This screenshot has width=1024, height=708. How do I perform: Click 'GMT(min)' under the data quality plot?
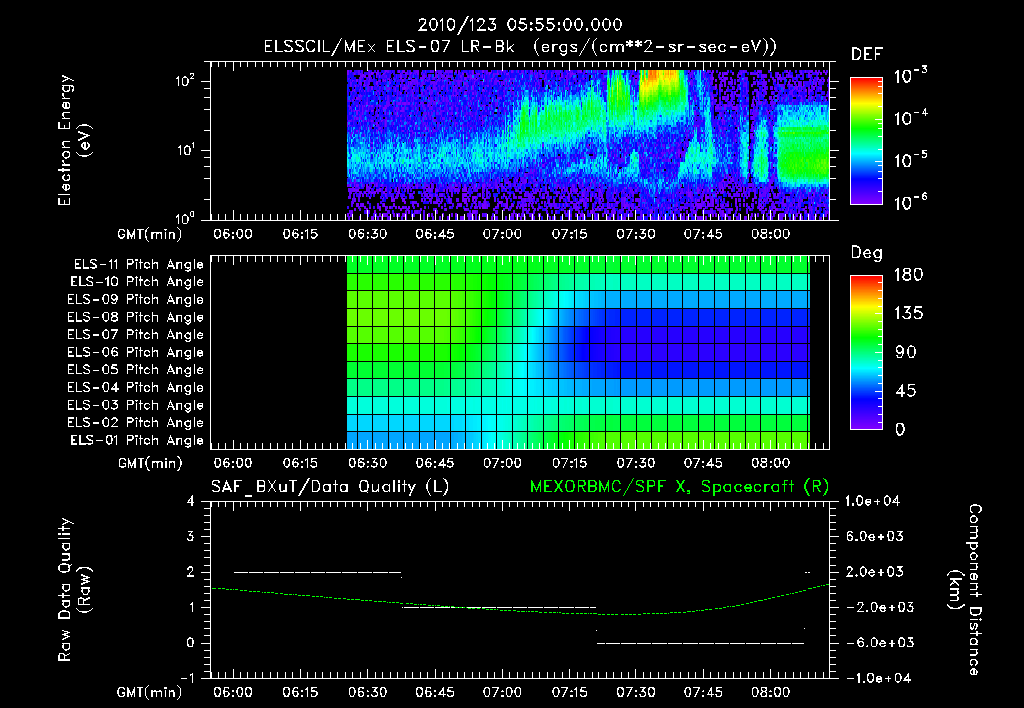pyautogui.click(x=150, y=692)
